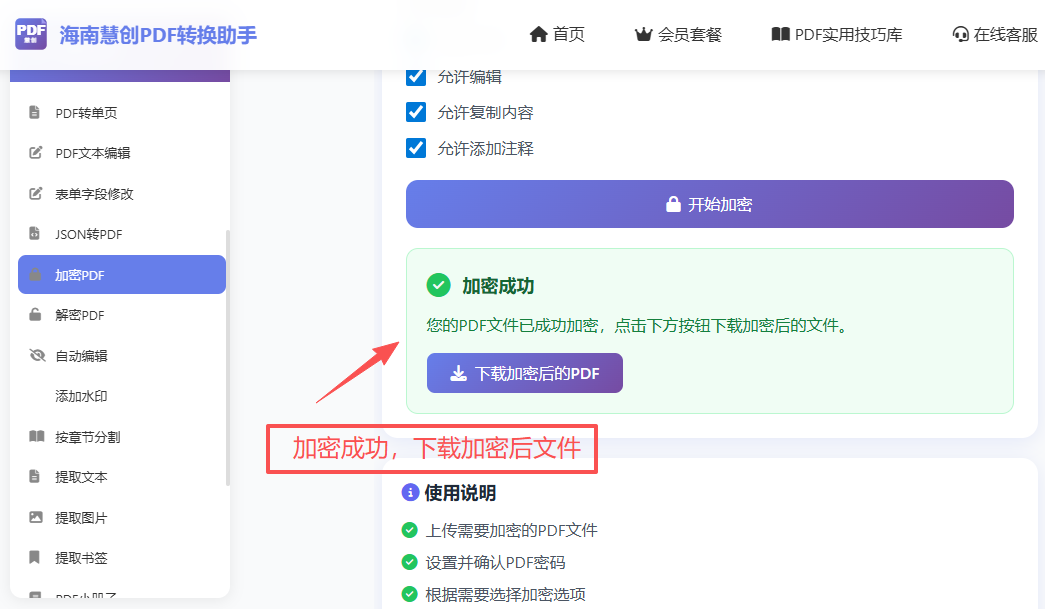Click the green success checkmark icon
This screenshot has width=1045, height=609.
439,285
